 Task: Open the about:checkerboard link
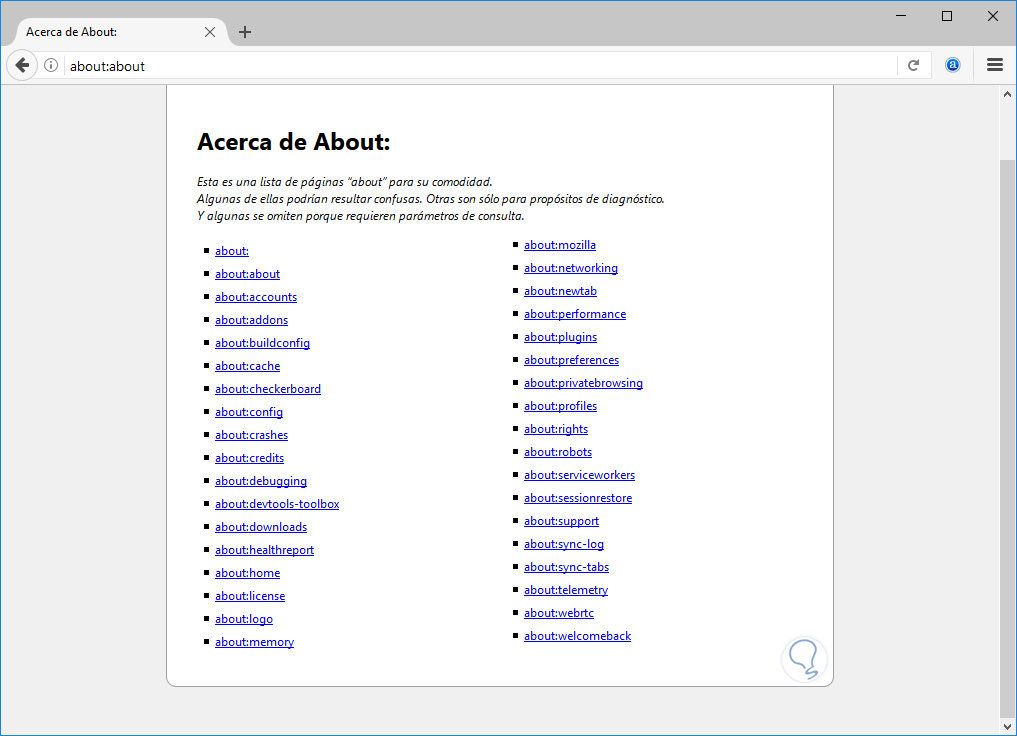(x=268, y=389)
